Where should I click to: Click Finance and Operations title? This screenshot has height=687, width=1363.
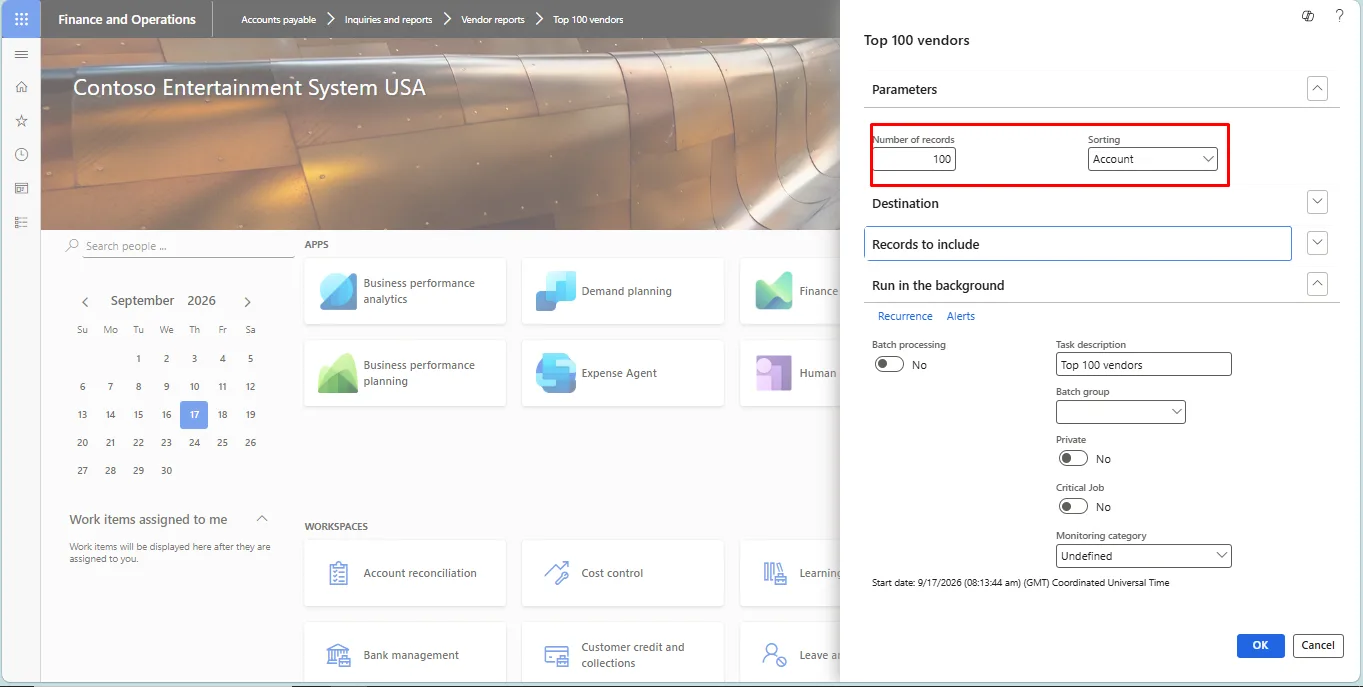pyautogui.click(x=127, y=20)
